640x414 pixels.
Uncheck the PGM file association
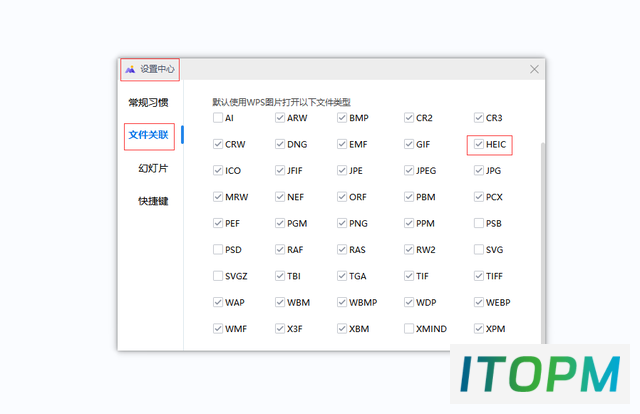coord(280,223)
